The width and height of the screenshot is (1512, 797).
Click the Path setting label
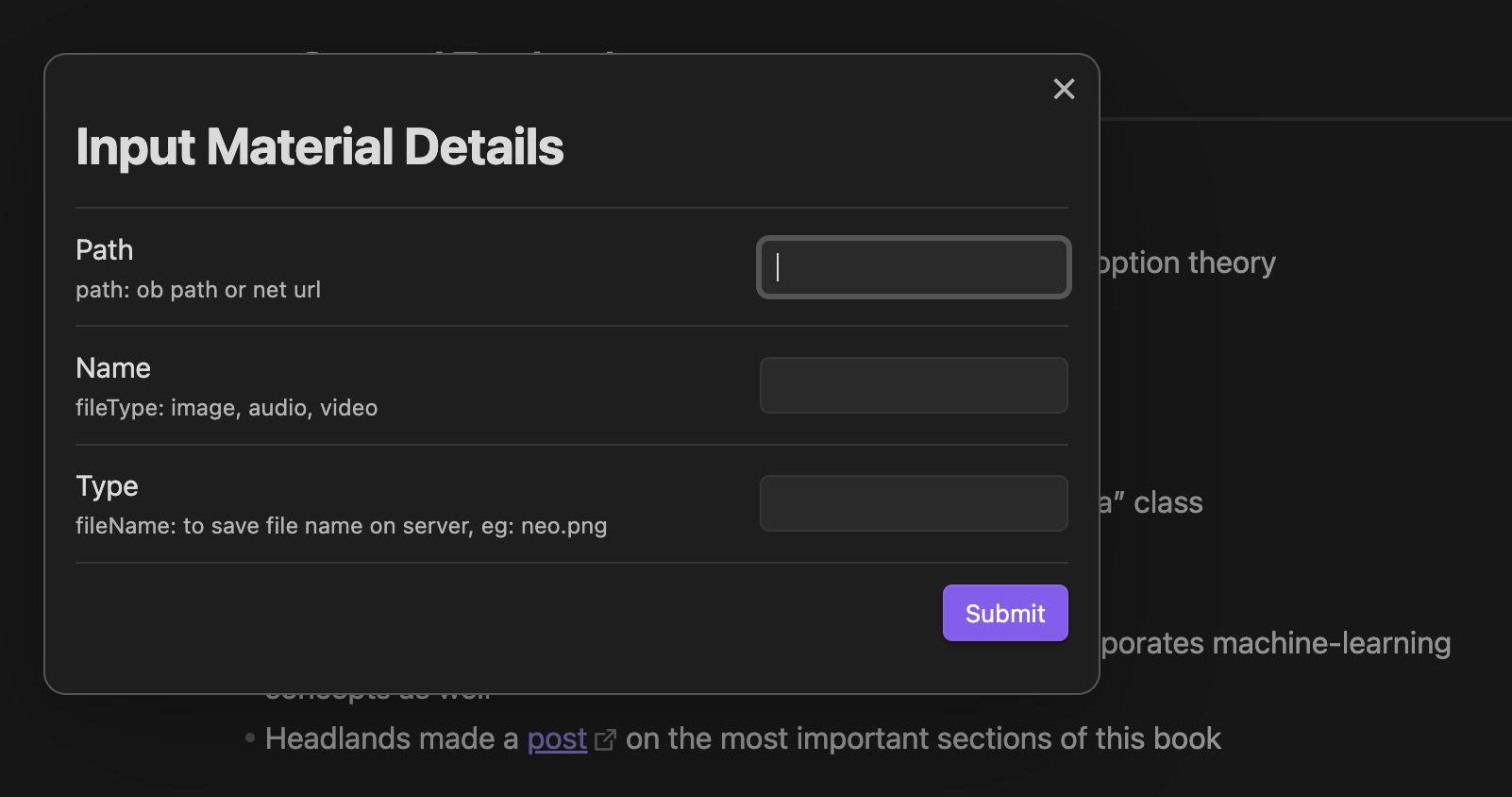click(104, 250)
